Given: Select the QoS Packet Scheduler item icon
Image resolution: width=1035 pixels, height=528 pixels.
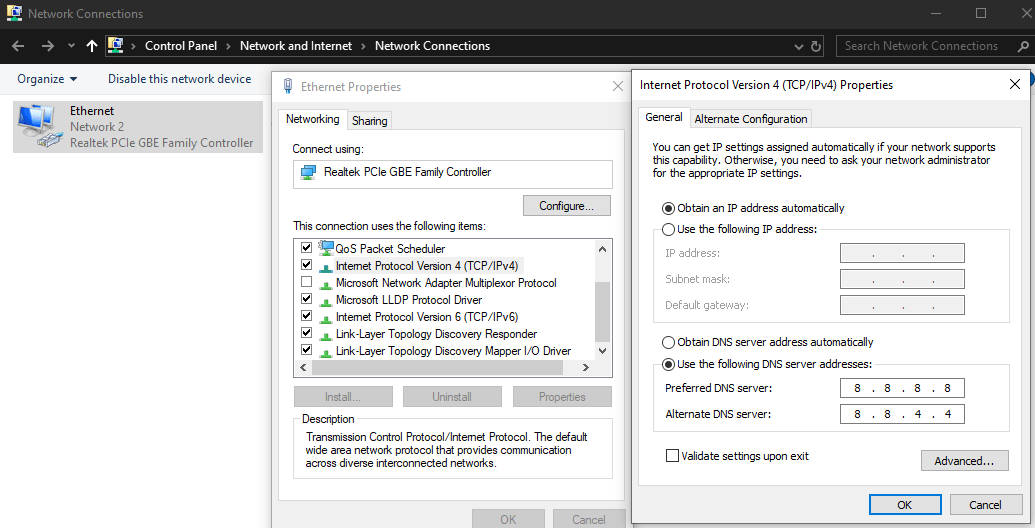Looking at the screenshot, I should click(x=325, y=248).
